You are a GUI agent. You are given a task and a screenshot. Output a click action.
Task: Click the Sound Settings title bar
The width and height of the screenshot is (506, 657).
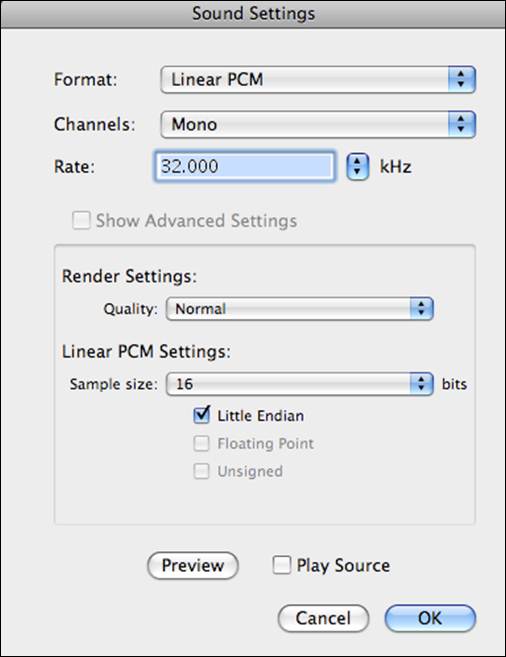click(253, 14)
